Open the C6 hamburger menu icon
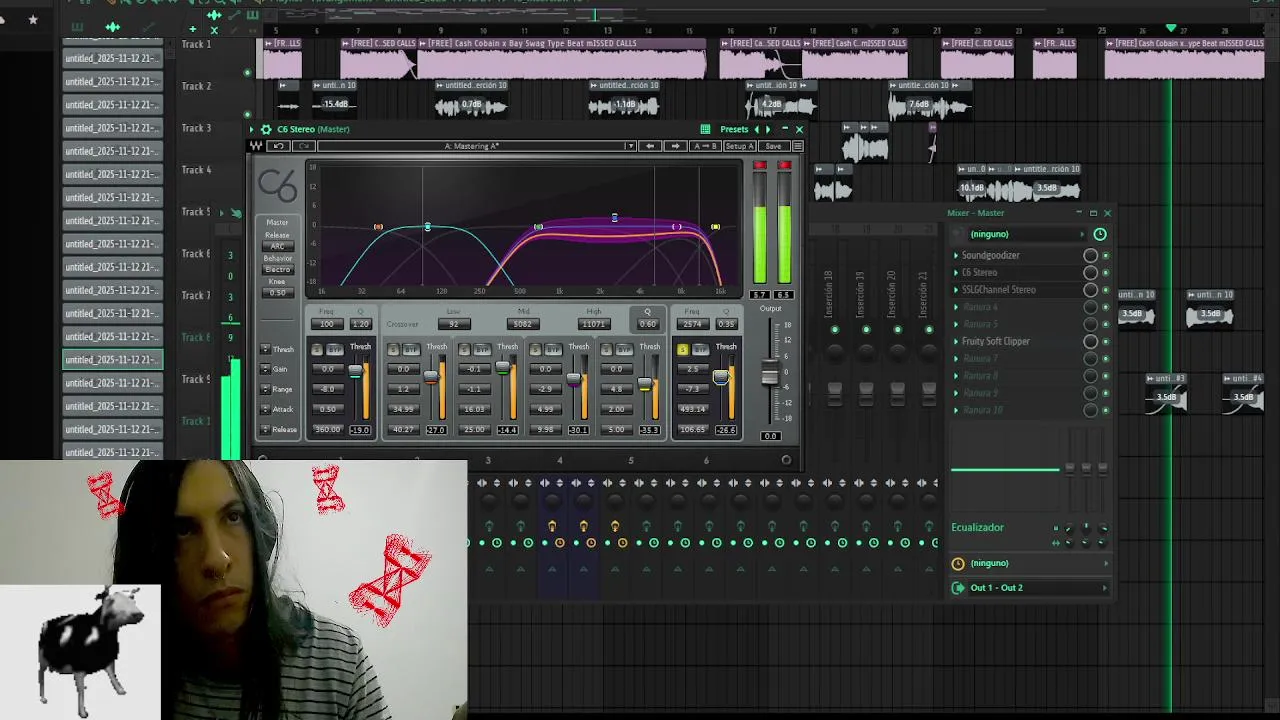 pyautogui.click(x=797, y=146)
